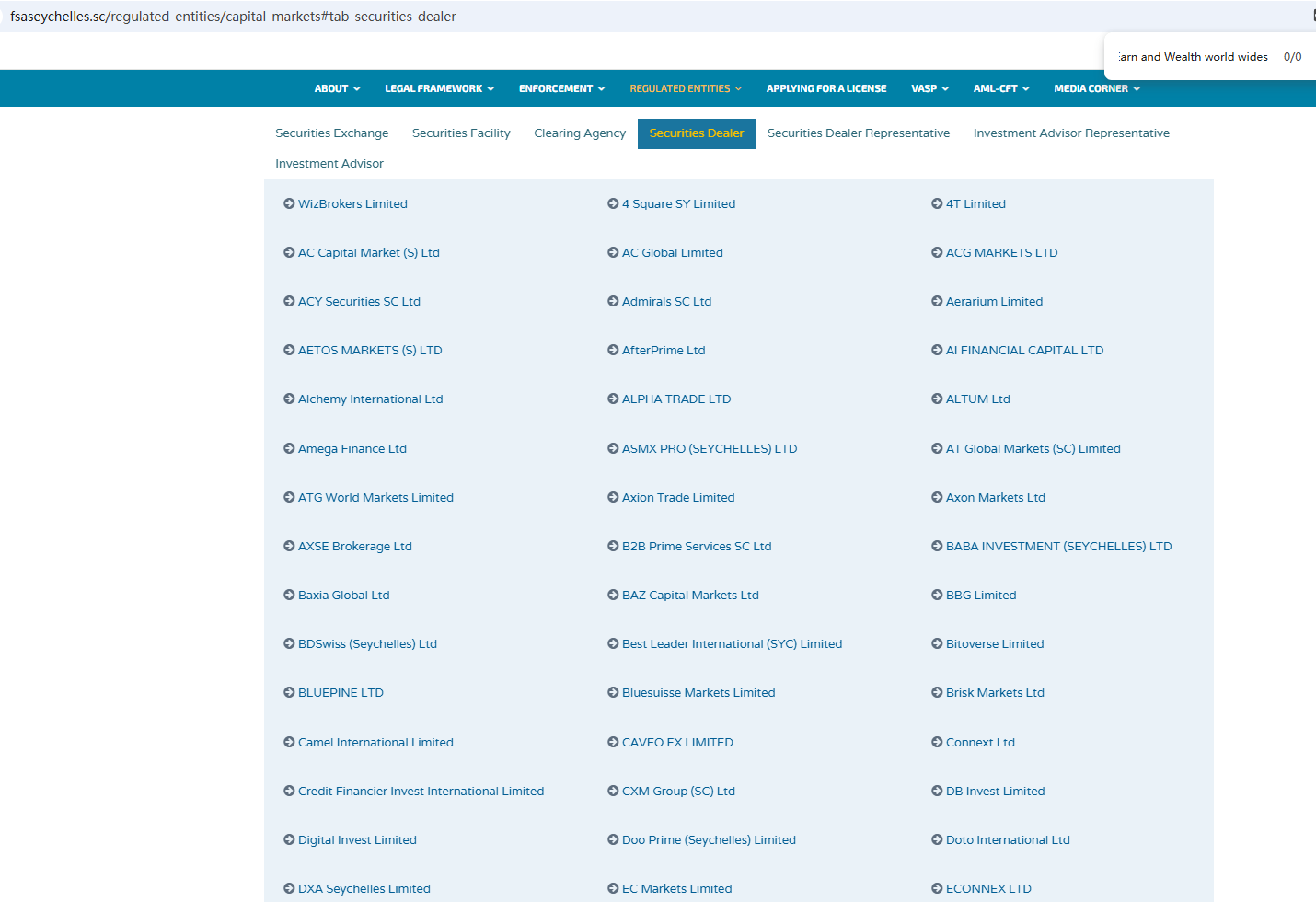
Task: Switch to the Investment Advisor tab
Action: tap(329, 164)
